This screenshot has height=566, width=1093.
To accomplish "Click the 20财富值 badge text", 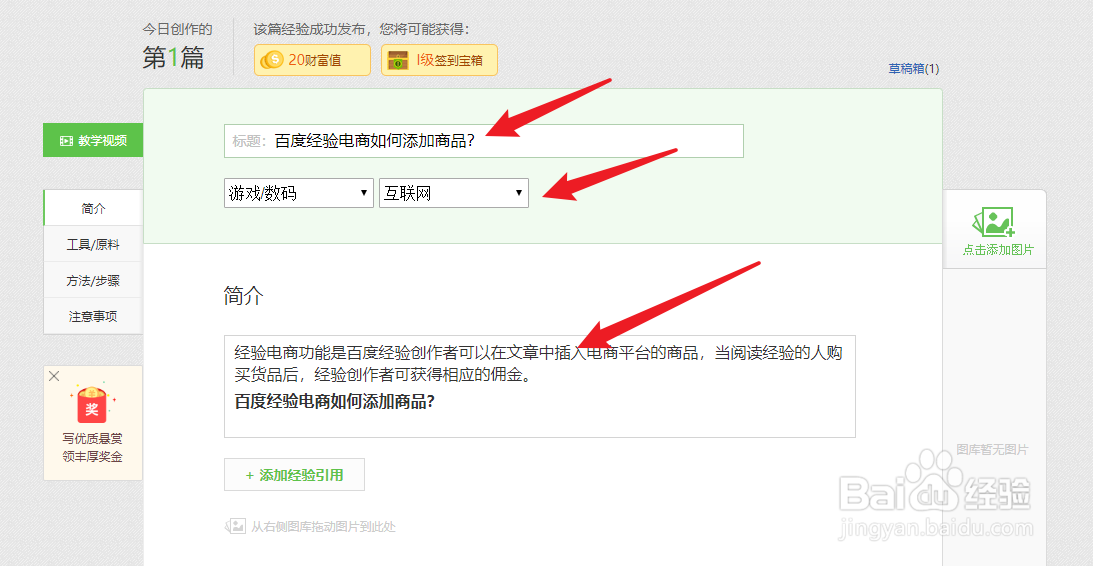I will [x=314, y=60].
